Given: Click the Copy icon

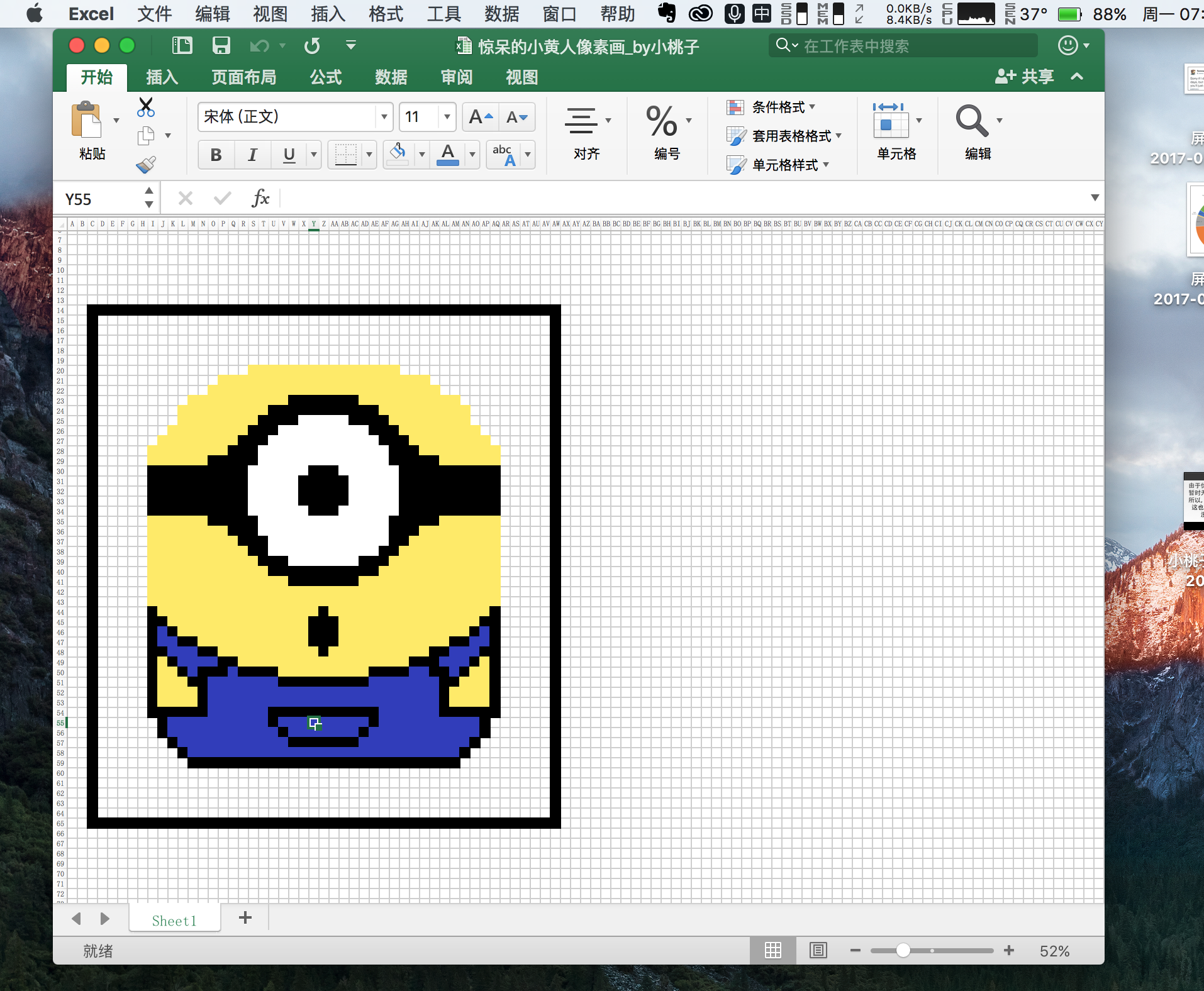Looking at the screenshot, I should [146, 135].
